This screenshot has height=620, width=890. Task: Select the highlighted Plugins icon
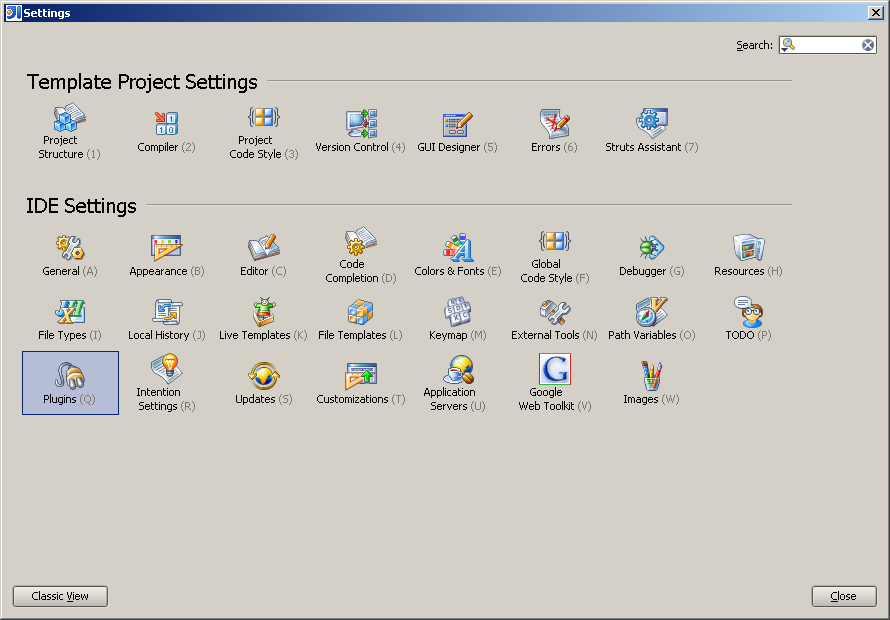point(70,383)
